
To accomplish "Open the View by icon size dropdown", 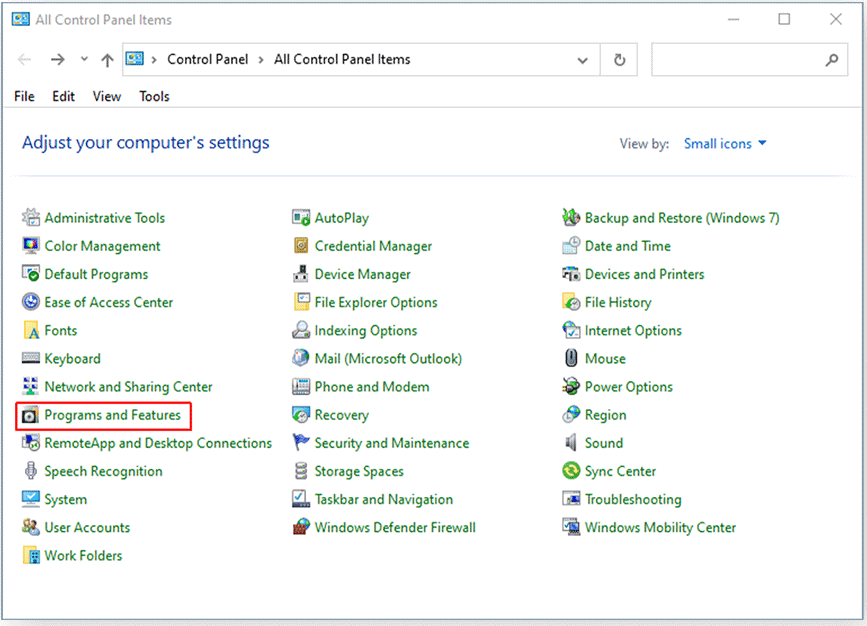I will (x=725, y=143).
